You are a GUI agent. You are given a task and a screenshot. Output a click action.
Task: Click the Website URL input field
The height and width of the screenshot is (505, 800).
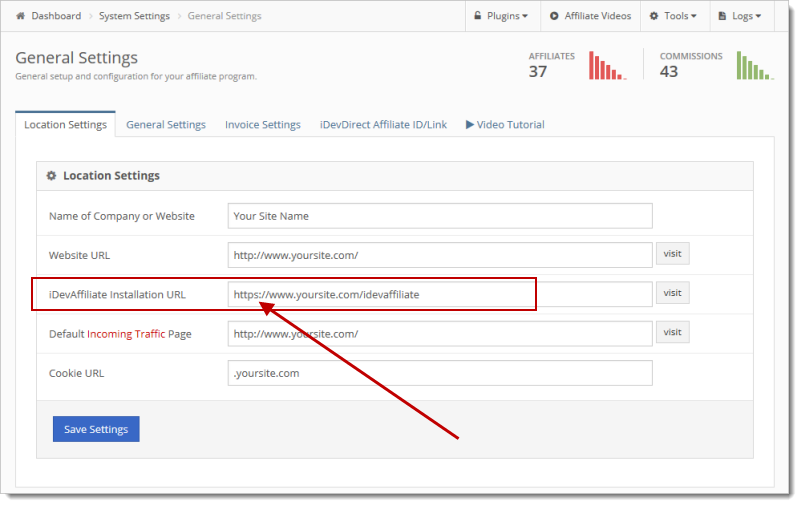440,255
